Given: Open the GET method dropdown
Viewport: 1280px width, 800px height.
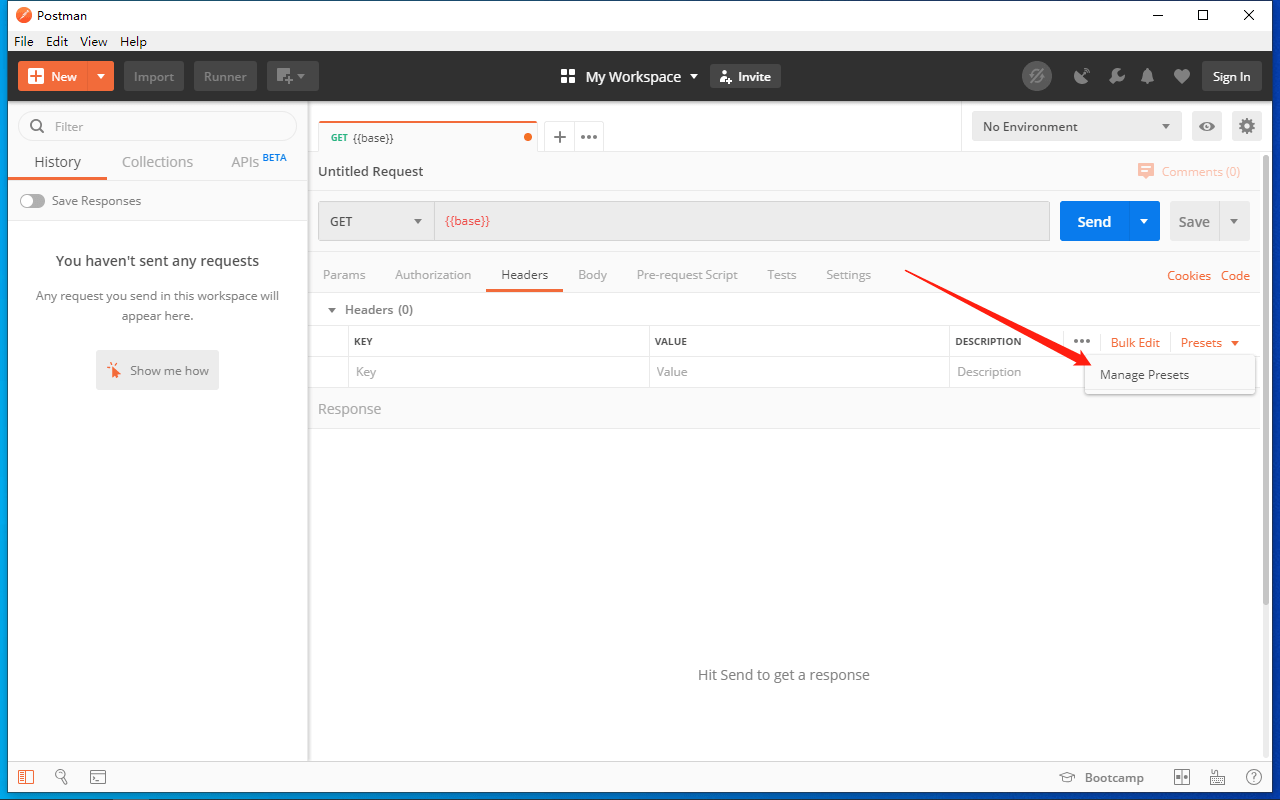Looking at the screenshot, I should point(376,221).
